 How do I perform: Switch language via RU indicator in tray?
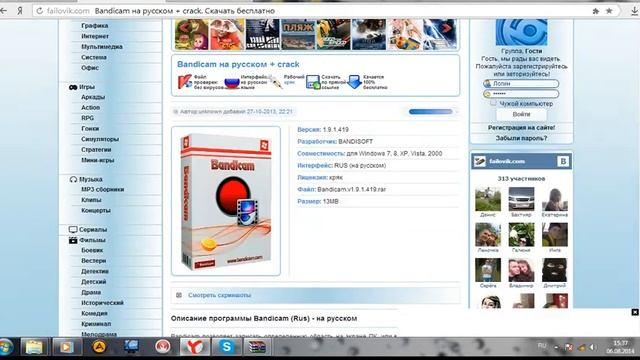click(x=542, y=346)
